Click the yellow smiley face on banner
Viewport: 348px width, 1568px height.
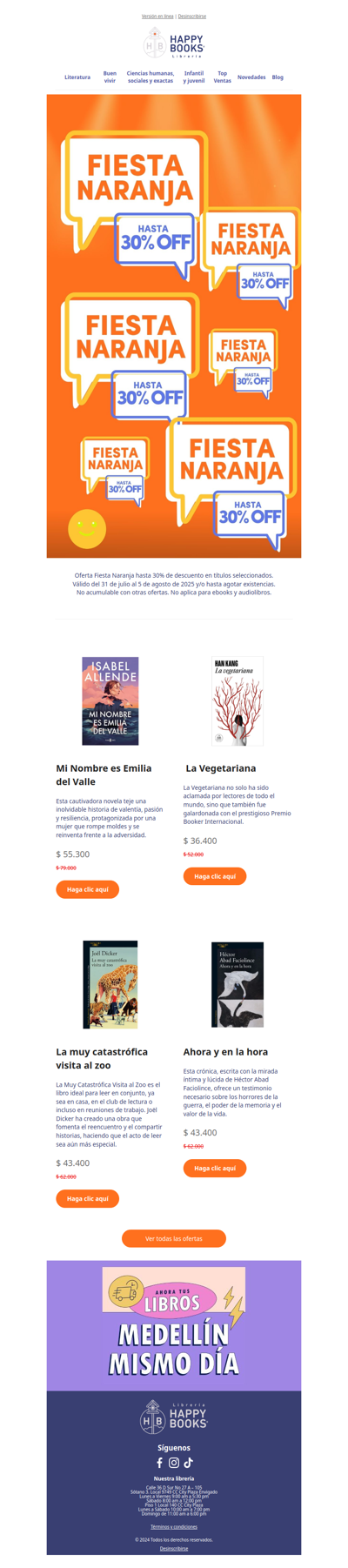point(87,528)
